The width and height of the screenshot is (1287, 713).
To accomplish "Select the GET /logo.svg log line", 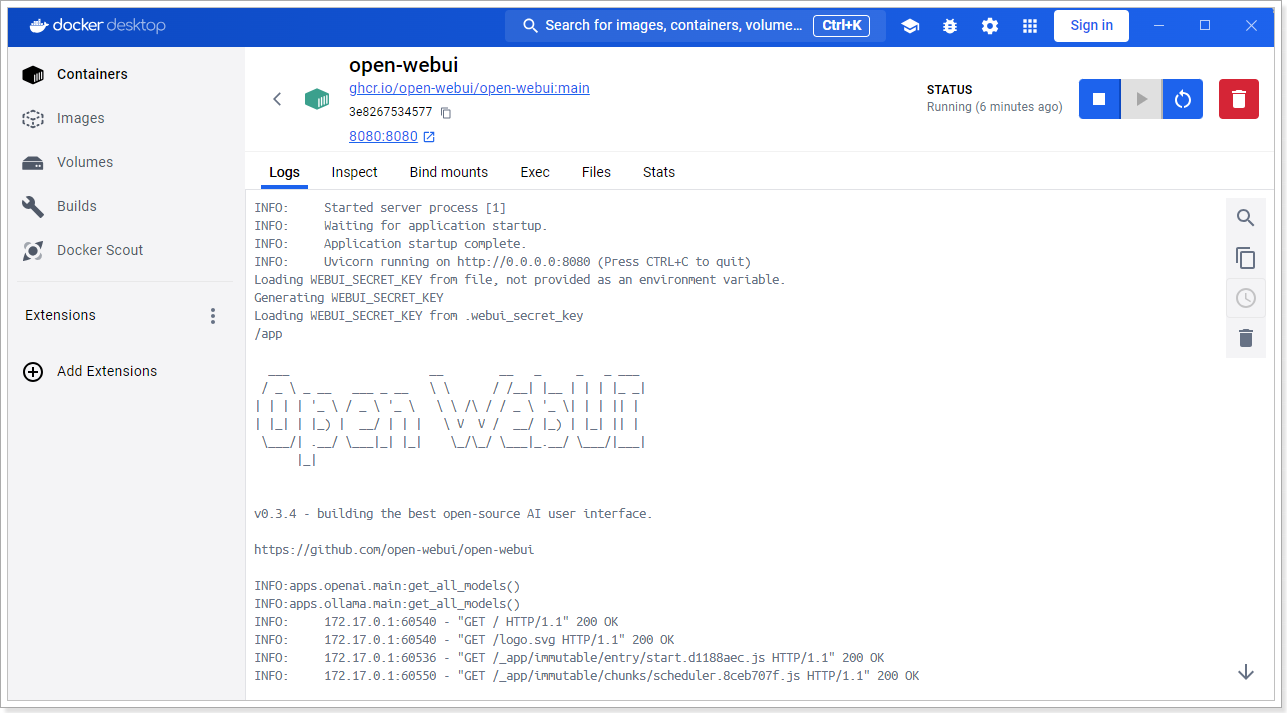I will 464,640.
